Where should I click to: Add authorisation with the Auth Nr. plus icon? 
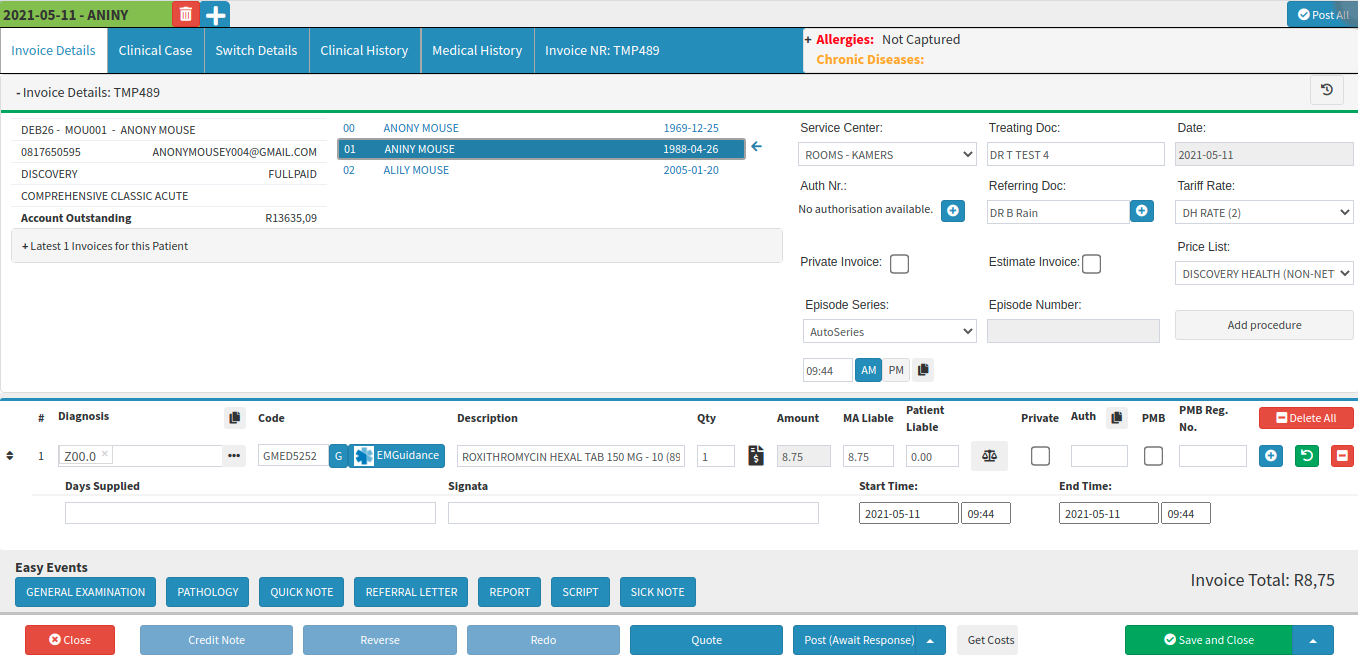coord(953,210)
